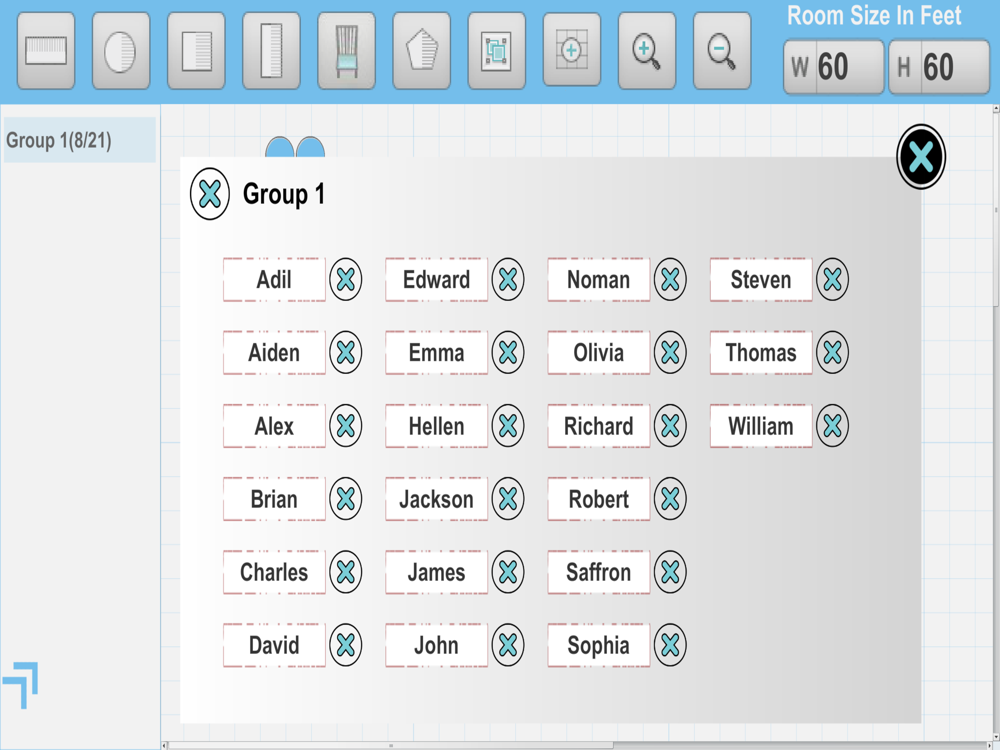Click the William name tag
Screen dimensions: 1000x750
(x=761, y=425)
